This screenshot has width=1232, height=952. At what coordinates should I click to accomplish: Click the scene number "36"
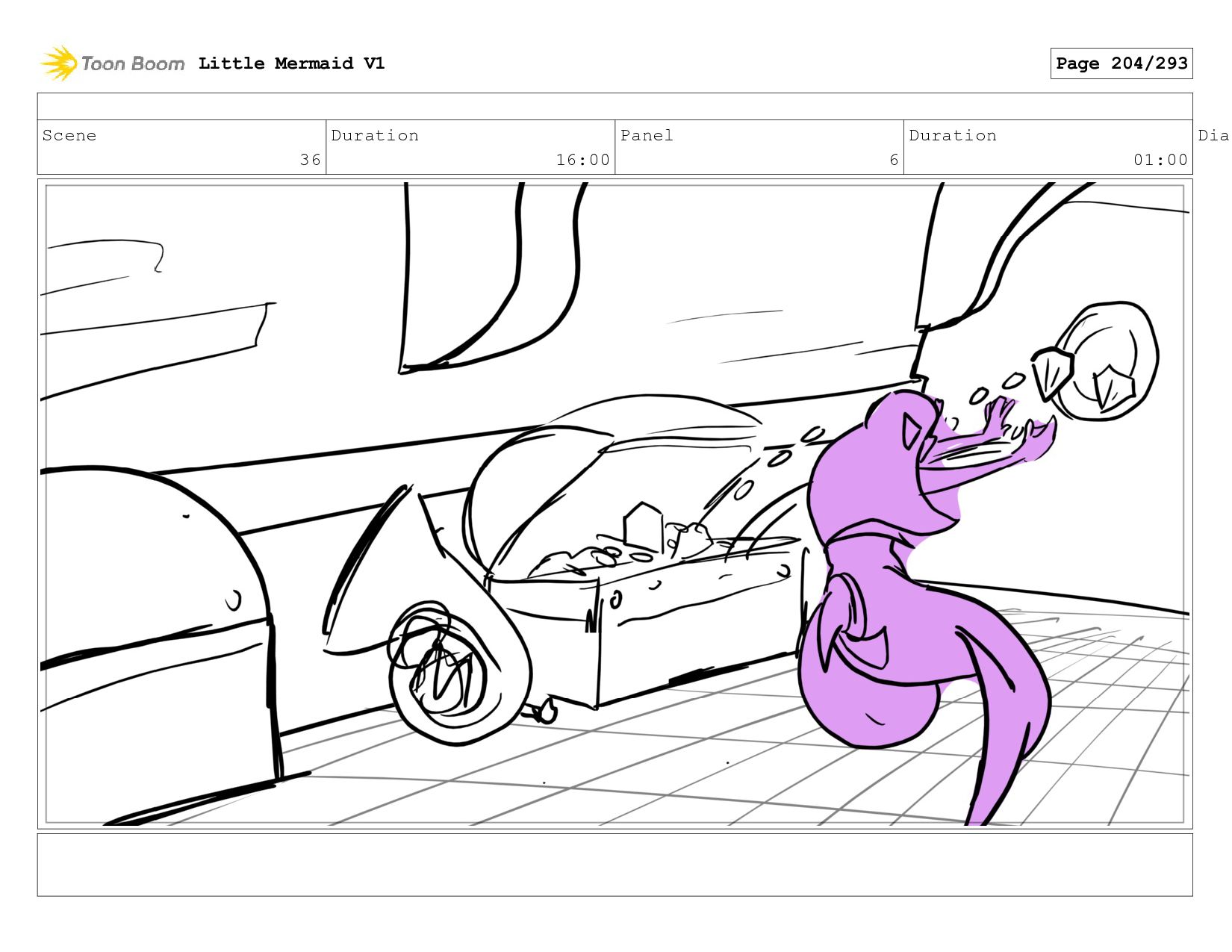click(311, 160)
